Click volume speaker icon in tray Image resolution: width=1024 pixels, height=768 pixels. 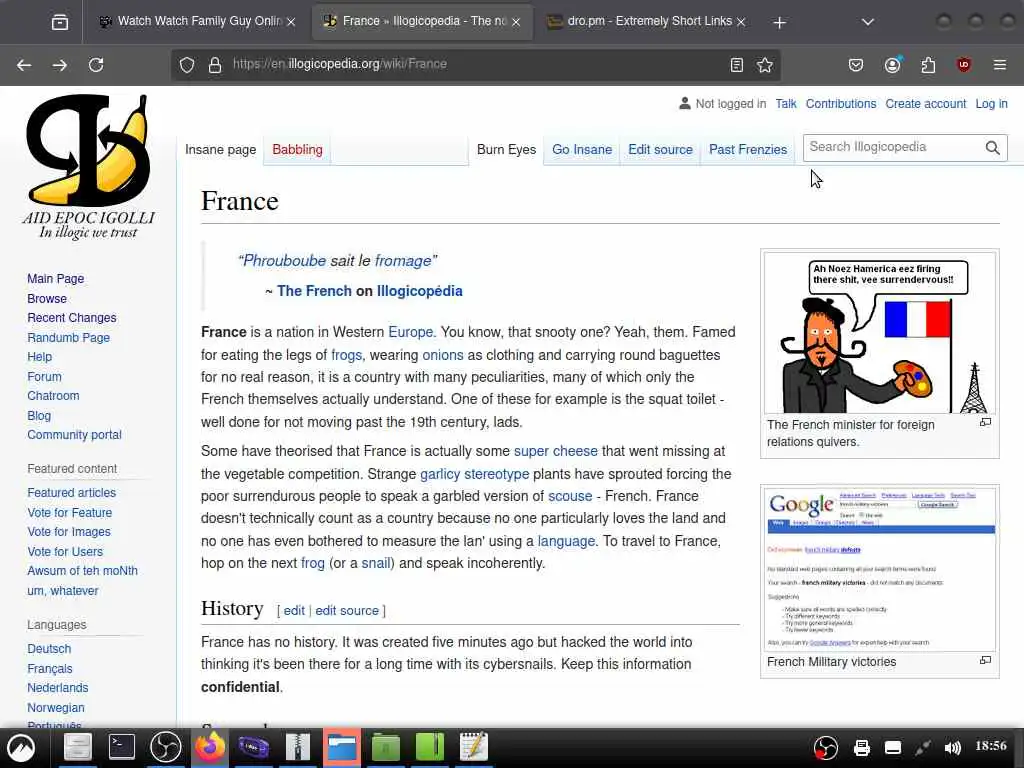point(953,748)
